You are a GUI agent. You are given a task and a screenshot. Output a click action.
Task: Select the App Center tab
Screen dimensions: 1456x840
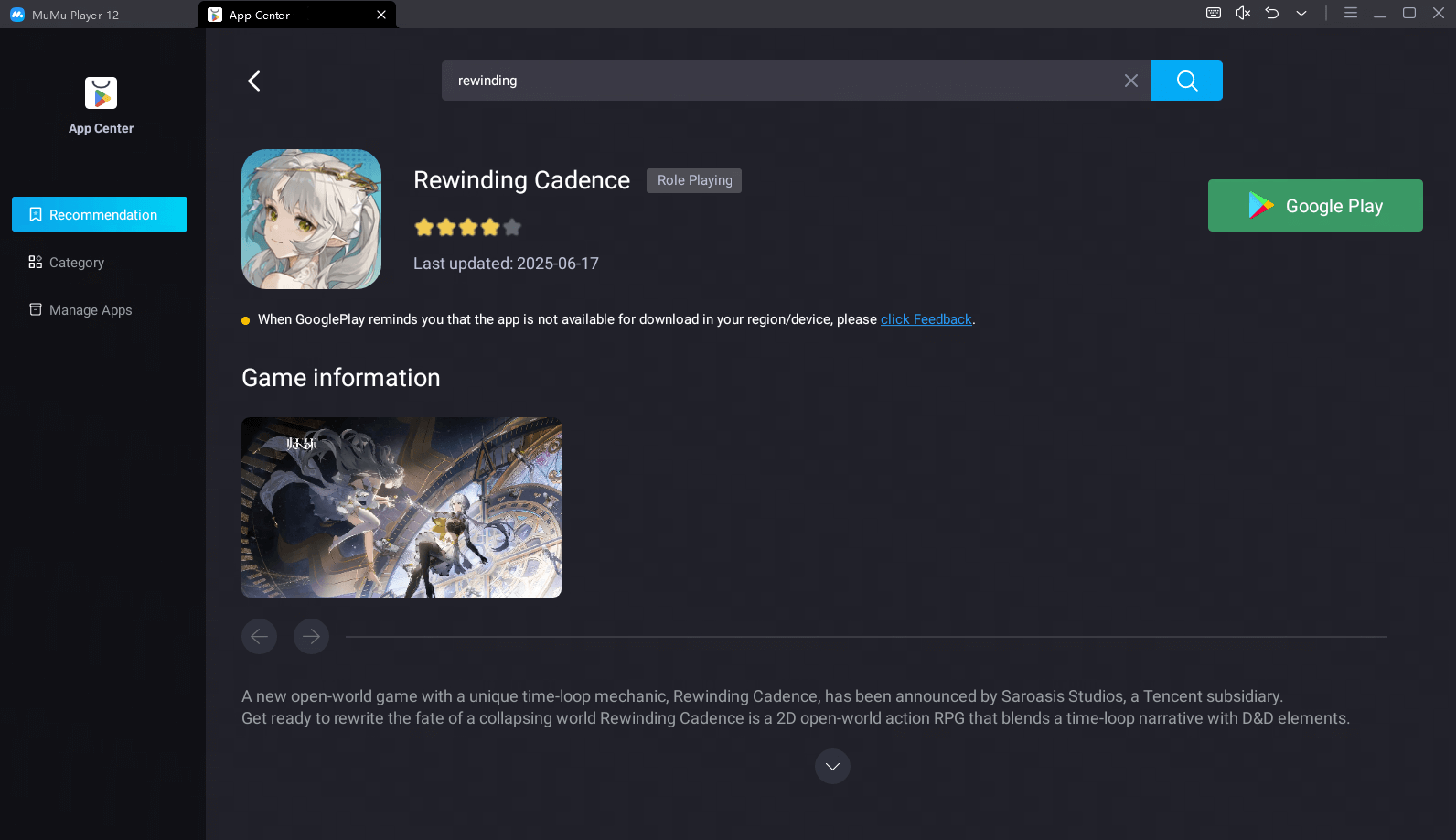(x=296, y=15)
